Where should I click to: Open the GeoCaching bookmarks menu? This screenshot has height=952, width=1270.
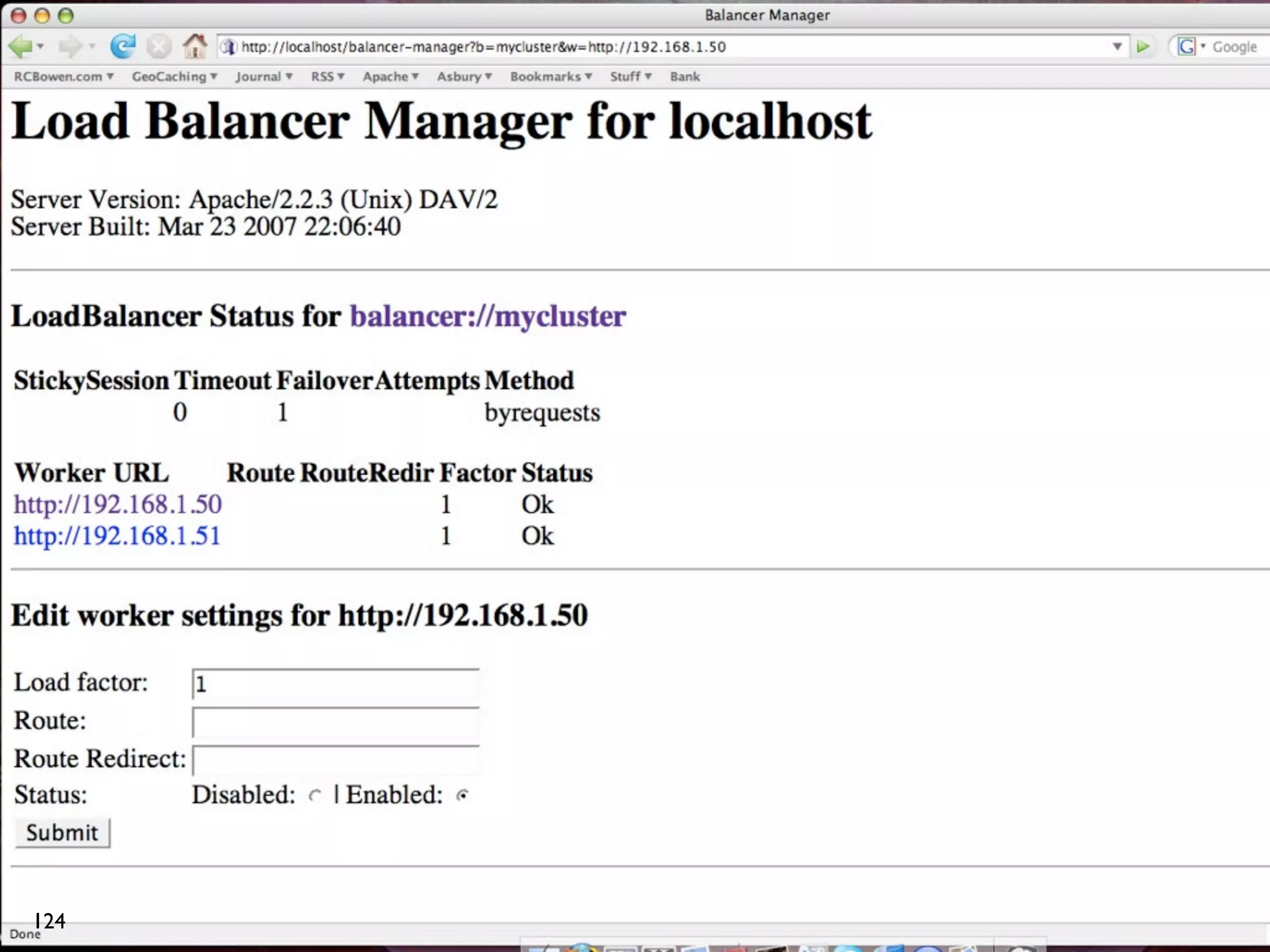click(x=174, y=76)
